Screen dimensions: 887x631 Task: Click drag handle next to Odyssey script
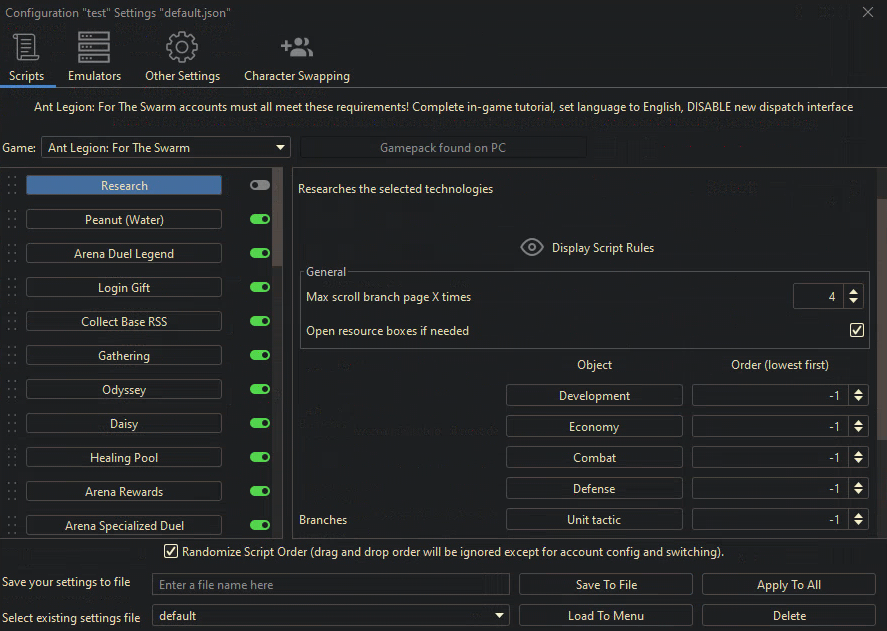pyautogui.click(x=12, y=390)
